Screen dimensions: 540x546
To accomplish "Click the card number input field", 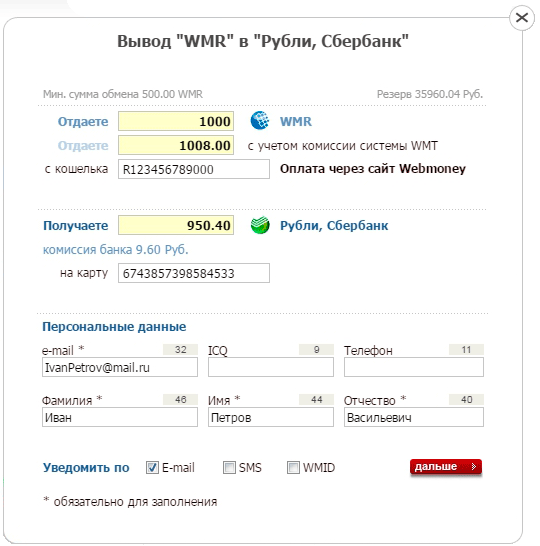I will pyautogui.click(x=194, y=273).
